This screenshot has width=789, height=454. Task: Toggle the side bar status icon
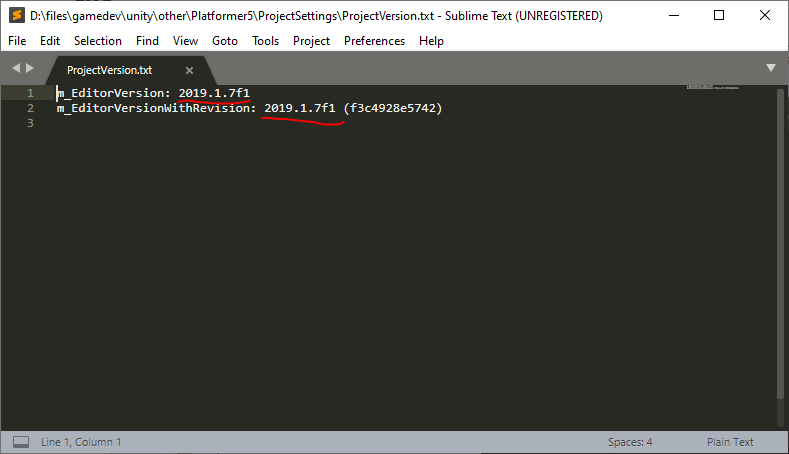coord(21,442)
